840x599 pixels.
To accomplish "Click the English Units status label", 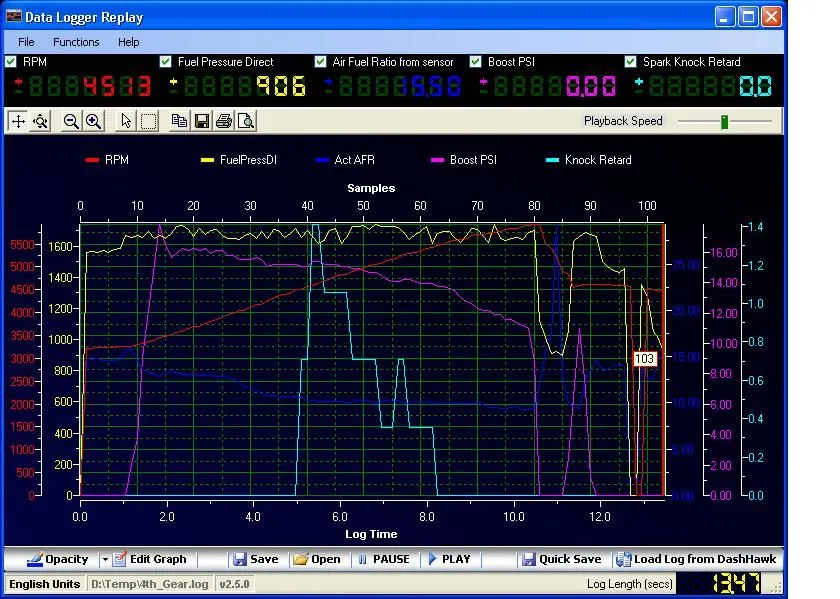I will (x=44, y=584).
